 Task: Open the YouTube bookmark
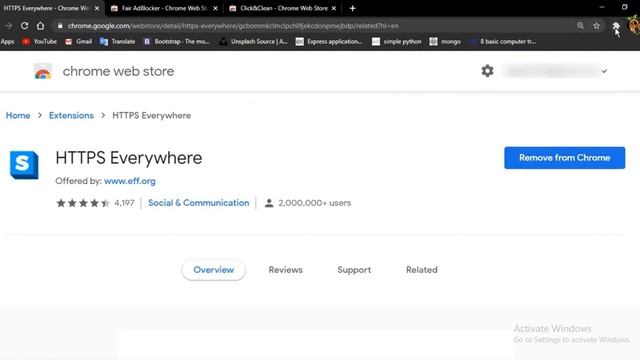coord(40,42)
